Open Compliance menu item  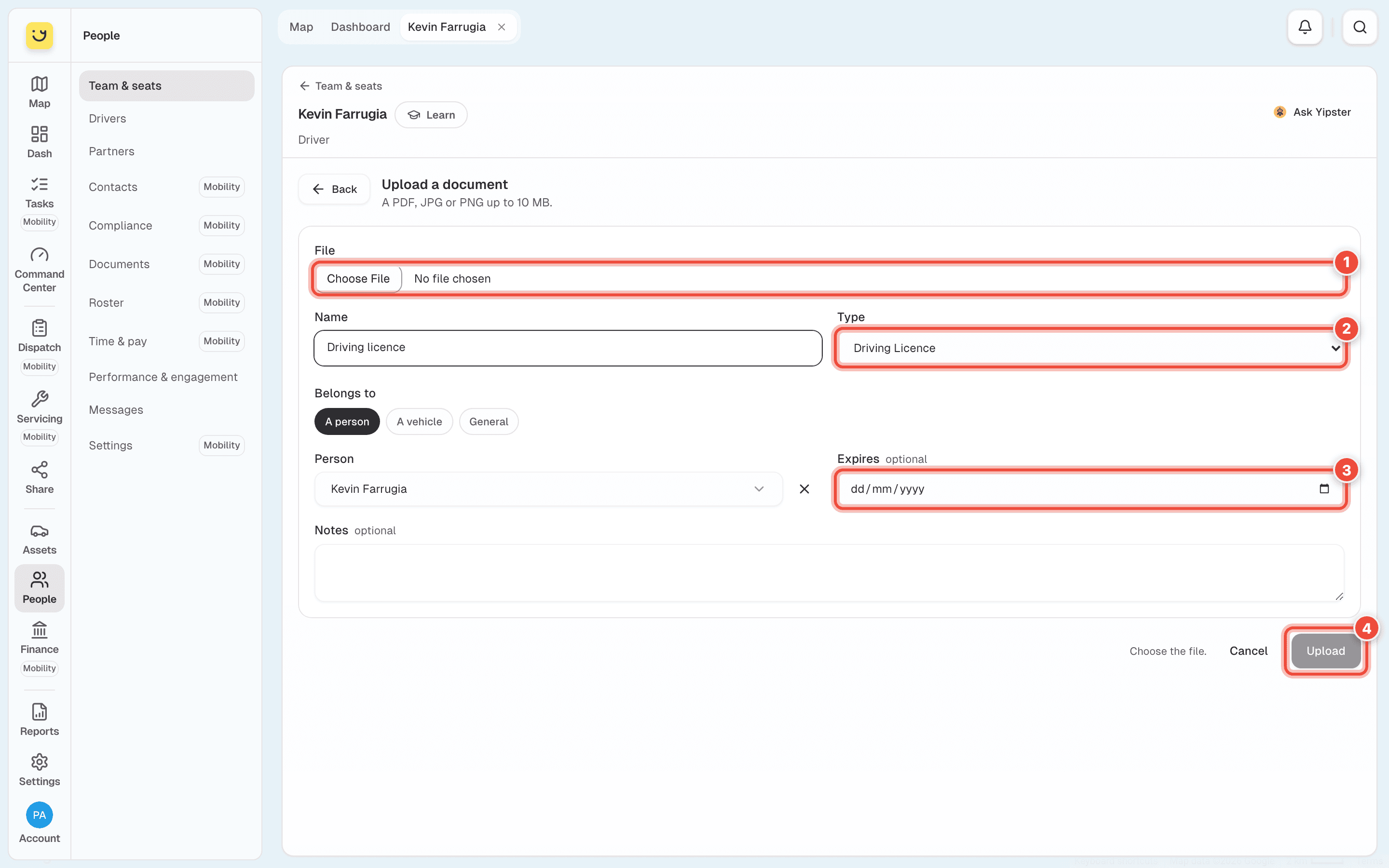pyautogui.click(x=166, y=225)
